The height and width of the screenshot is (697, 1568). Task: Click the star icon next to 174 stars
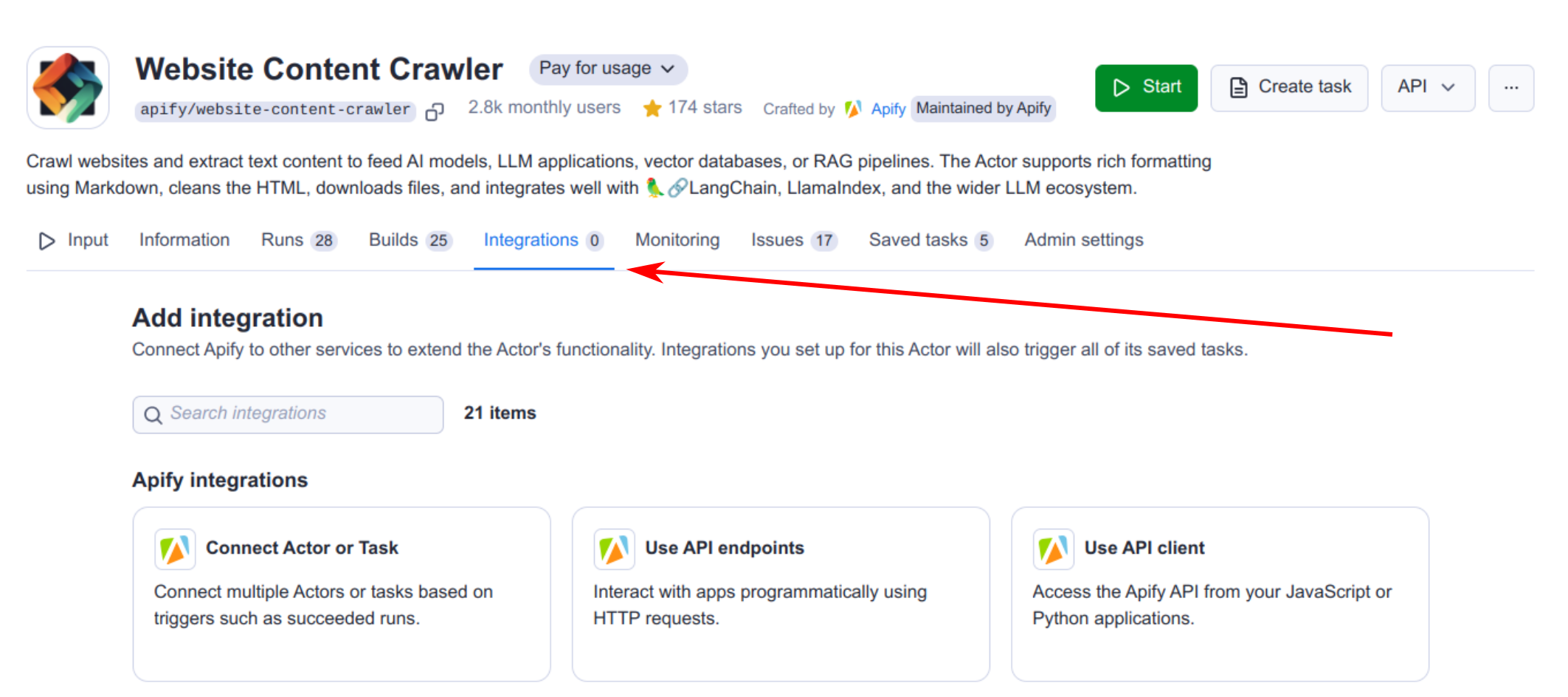click(x=652, y=108)
